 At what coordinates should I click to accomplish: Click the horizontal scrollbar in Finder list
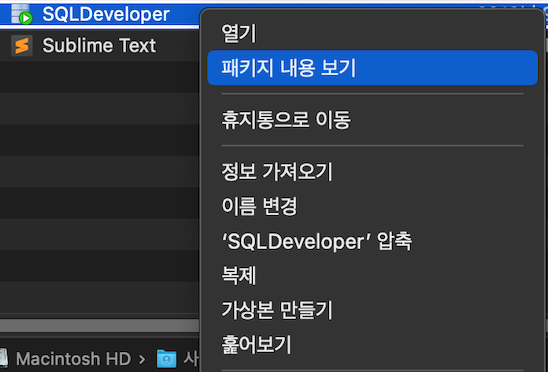point(100,326)
